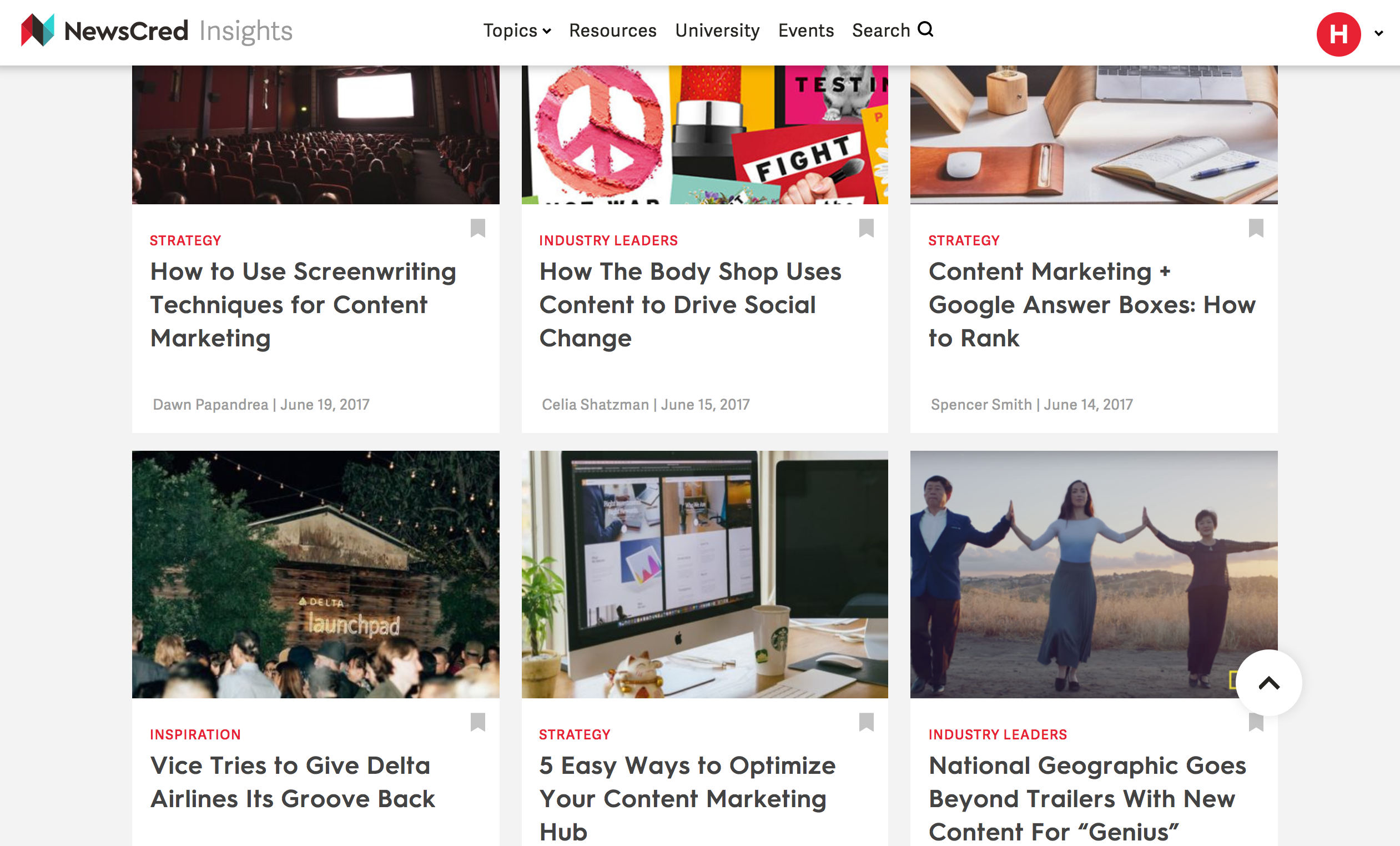Click author name Dawn Papandrea
Image resolution: width=1400 pixels, height=846 pixels.
pyautogui.click(x=210, y=405)
